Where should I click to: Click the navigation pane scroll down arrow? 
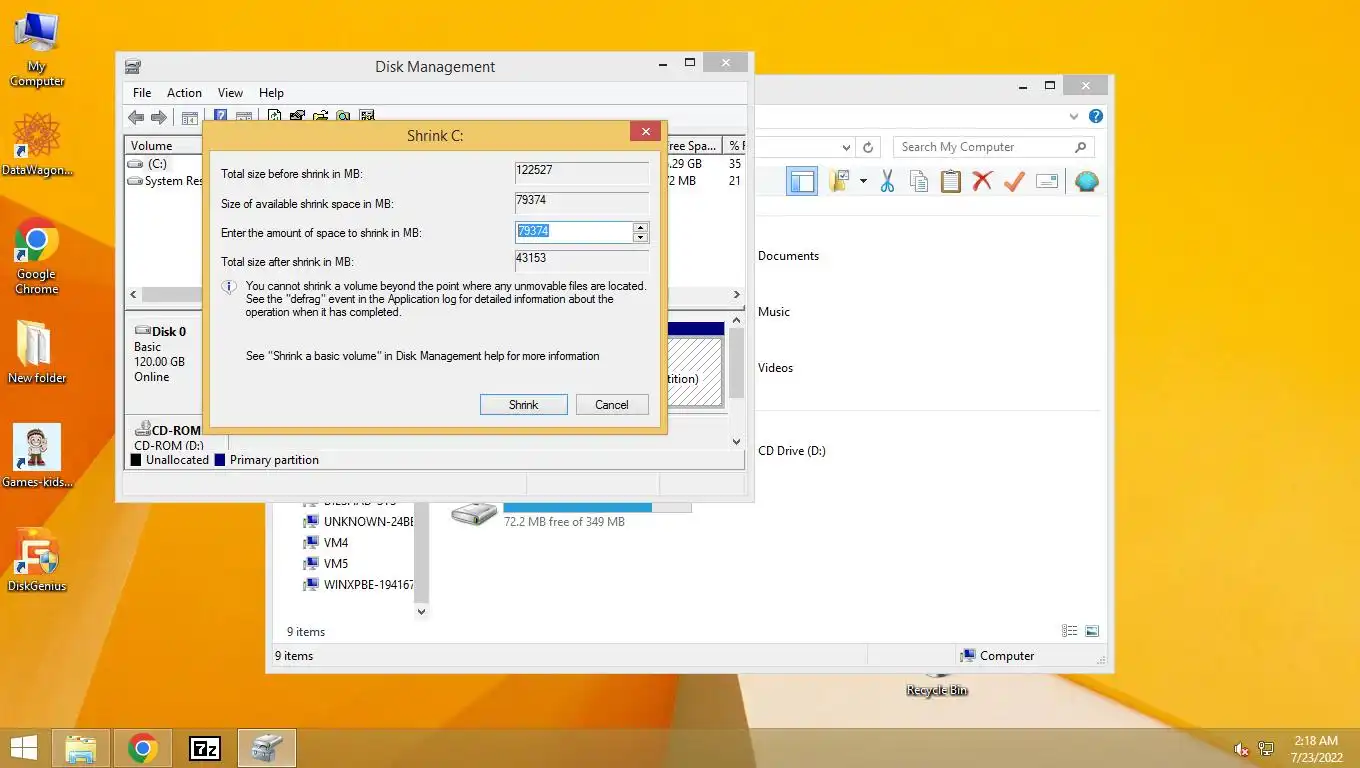pyautogui.click(x=421, y=611)
